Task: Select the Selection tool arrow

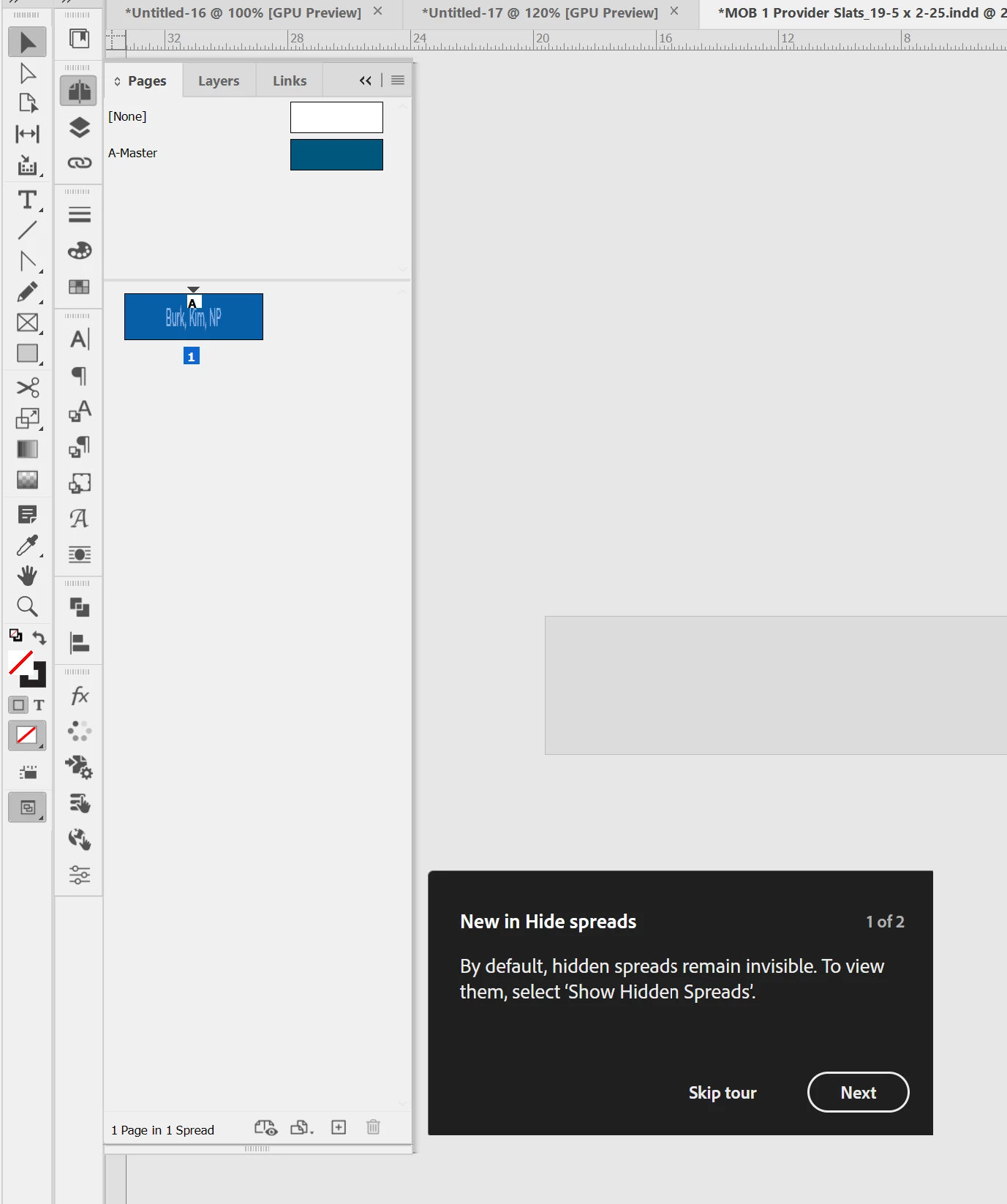Action: tap(27, 42)
